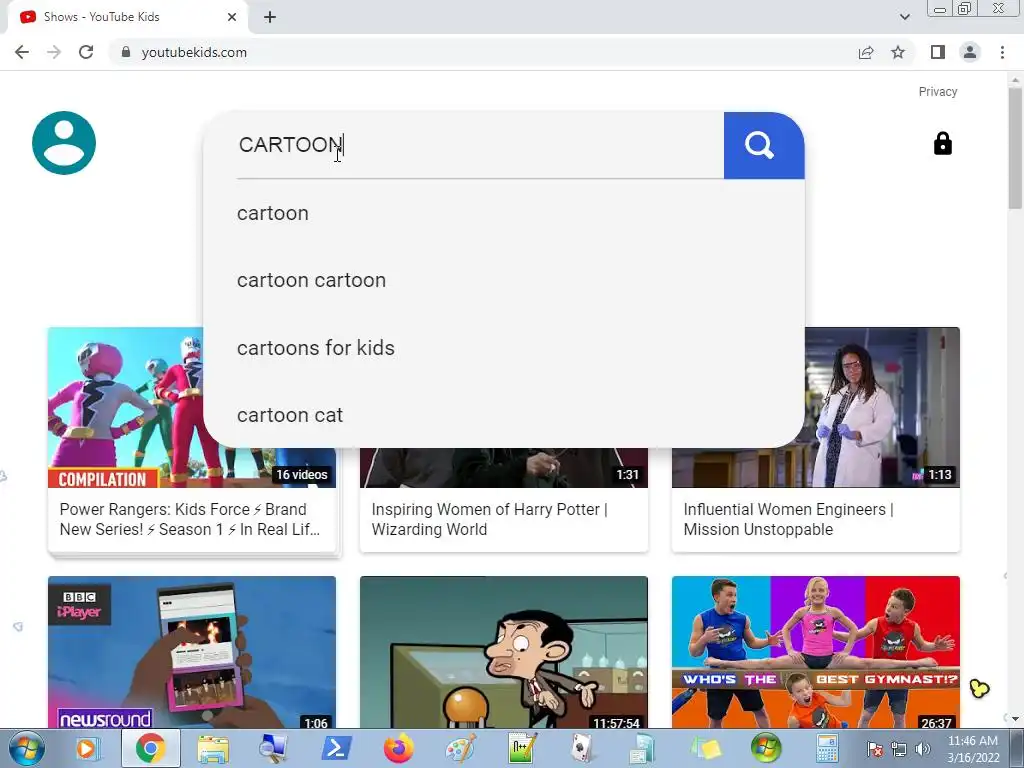
Task: Open the browser side panel icon
Action: pyautogui.click(x=938, y=52)
